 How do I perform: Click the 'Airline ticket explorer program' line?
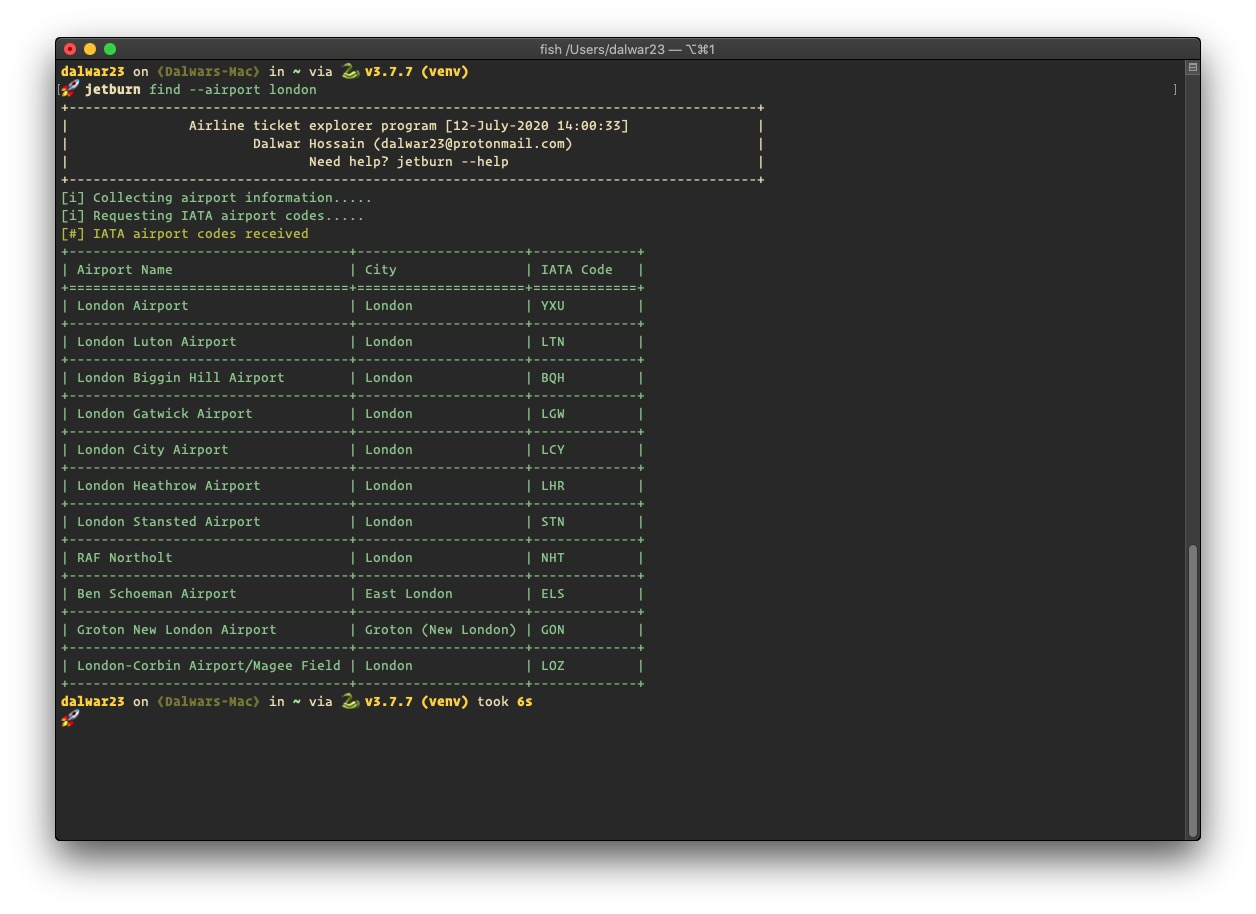click(x=409, y=125)
